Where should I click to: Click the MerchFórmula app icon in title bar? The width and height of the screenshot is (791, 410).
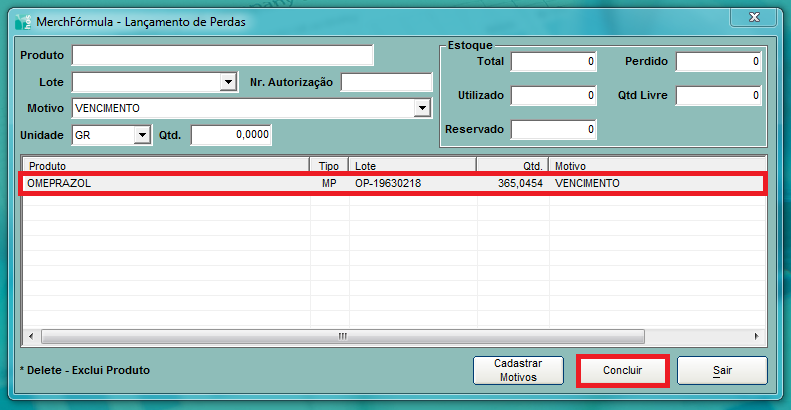pyautogui.click(x=22, y=20)
